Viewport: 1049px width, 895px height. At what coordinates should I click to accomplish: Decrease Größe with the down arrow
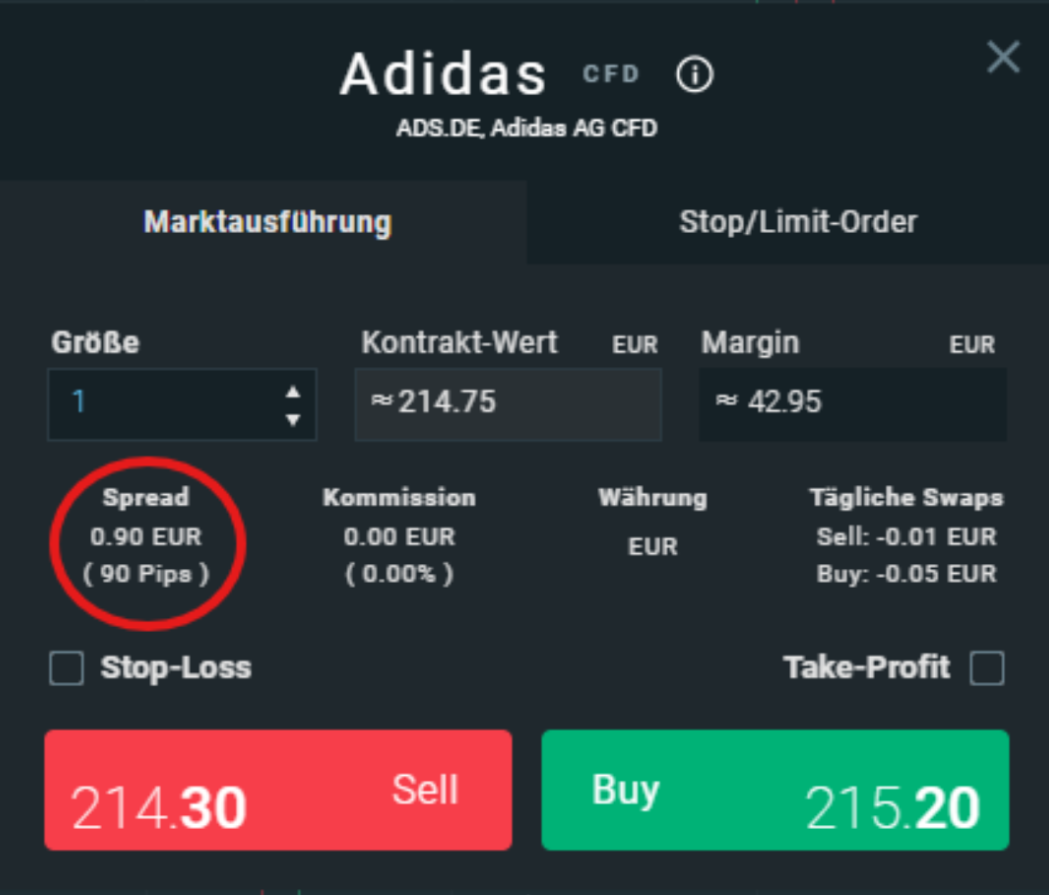(292, 419)
